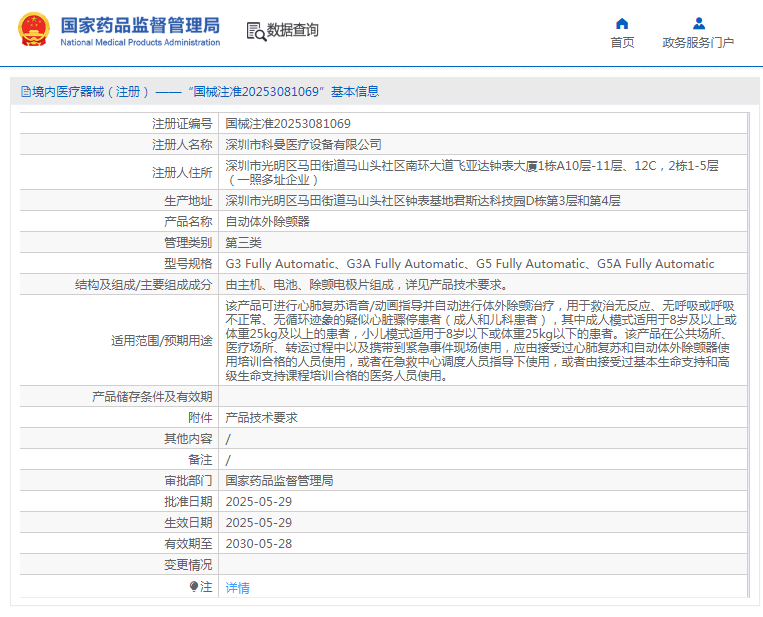The image size is (763, 617).
Task: Click the intended use description paragraph
Action: pos(481,341)
